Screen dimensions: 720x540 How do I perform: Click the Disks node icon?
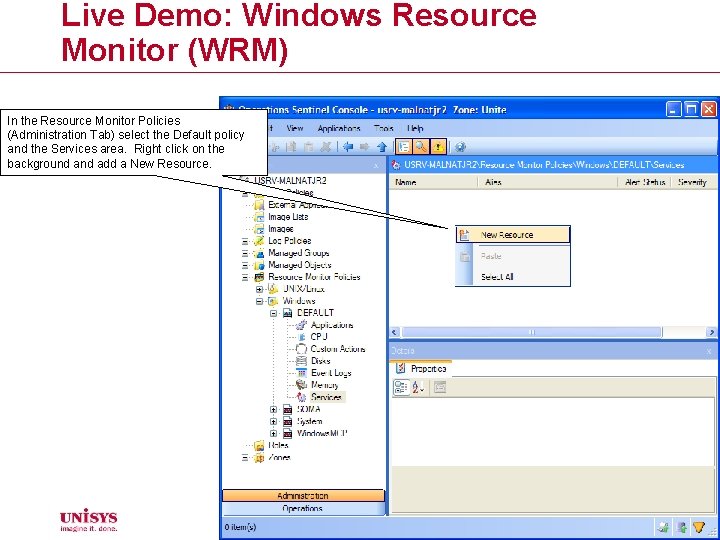pos(301,361)
